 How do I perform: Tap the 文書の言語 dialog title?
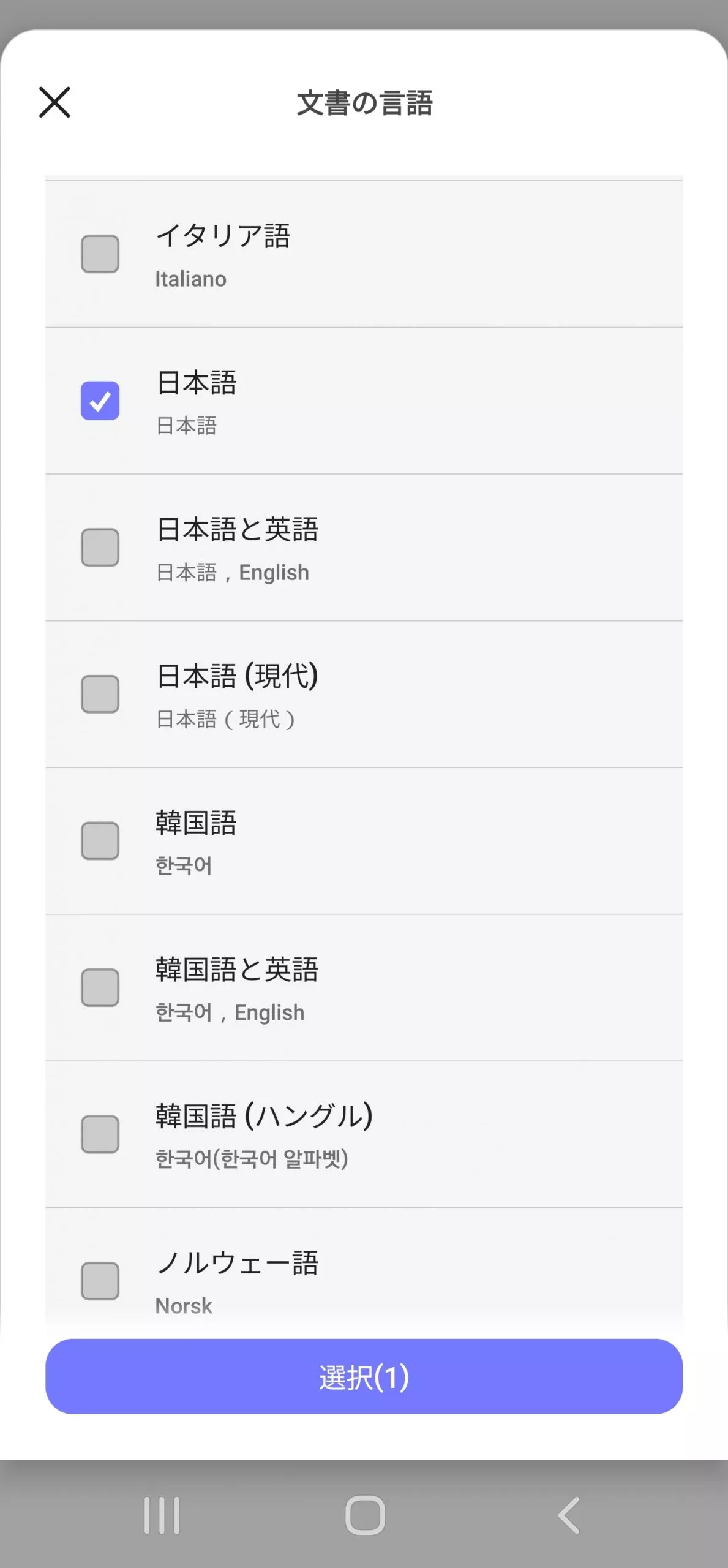[x=364, y=103]
